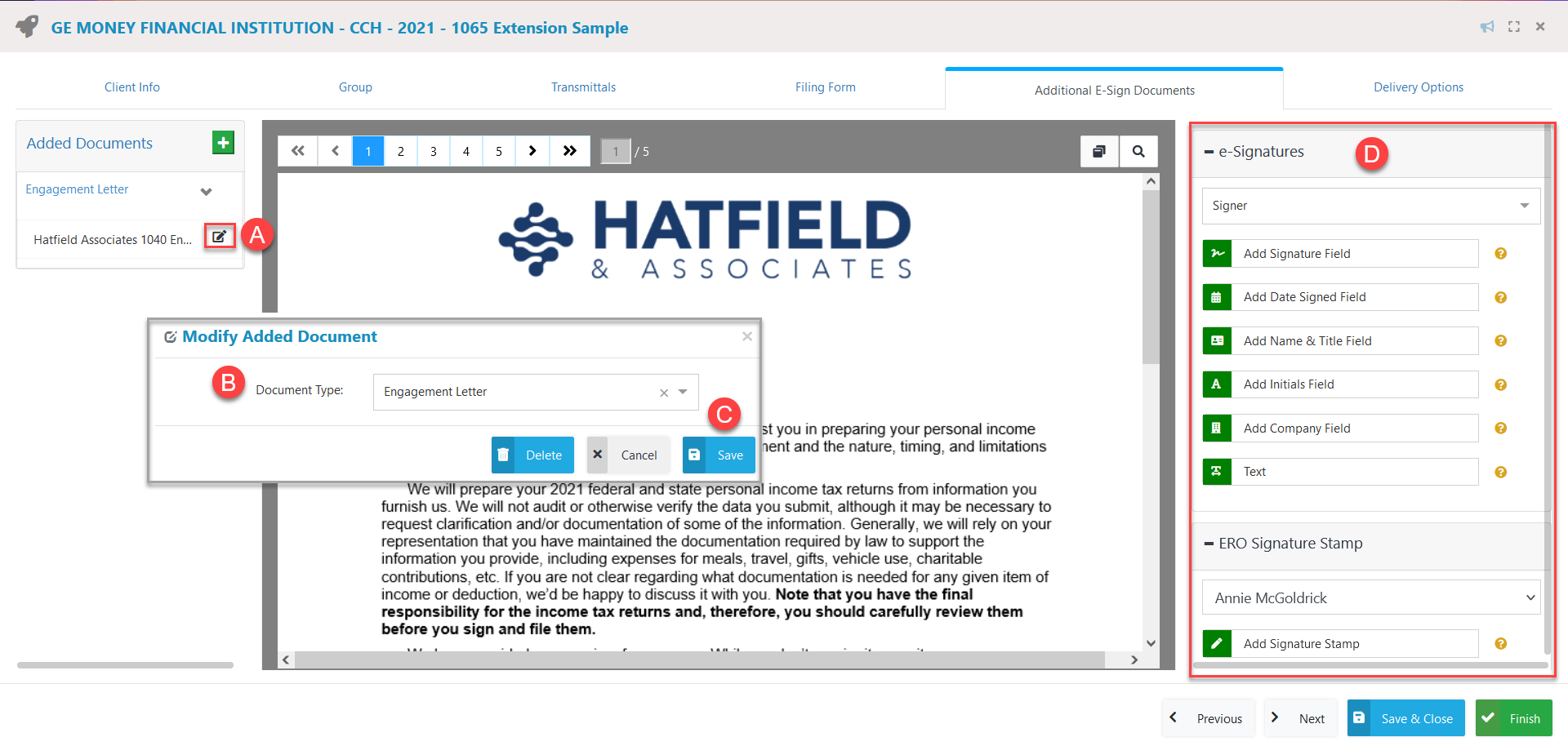The height and width of the screenshot is (755, 1568).
Task: Cancel the document modification
Action: tap(628, 455)
